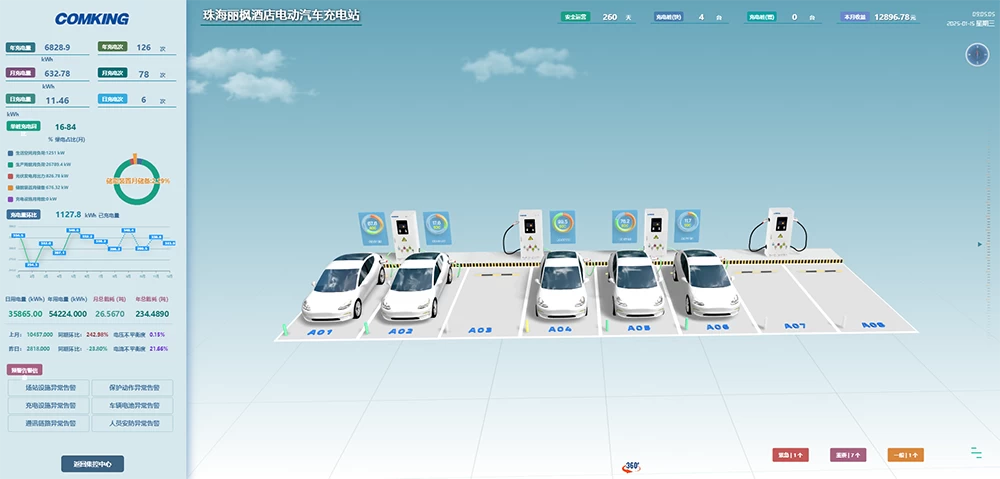Click the 返回集控中心 button

tap(92, 464)
